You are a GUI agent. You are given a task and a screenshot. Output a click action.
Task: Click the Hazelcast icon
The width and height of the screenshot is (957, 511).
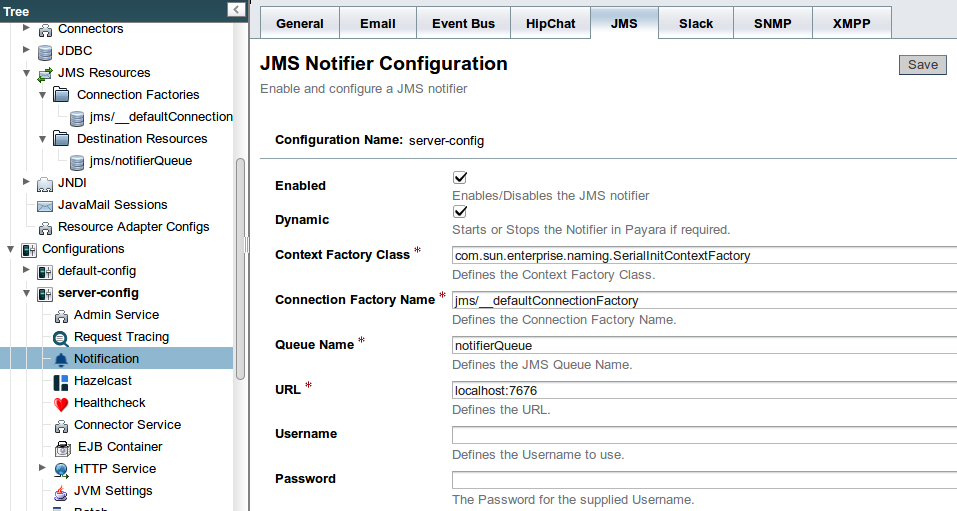(x=61, y=382)
